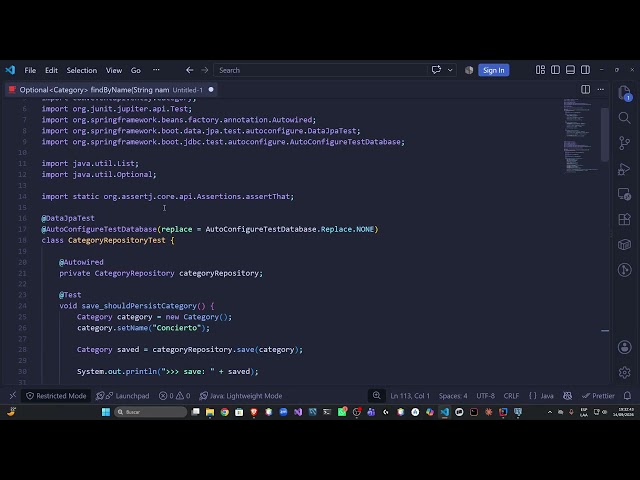This screenshot has width=640, height=480.
Task: Open Google Chrome from the taskbar
Action: (224, 412)
